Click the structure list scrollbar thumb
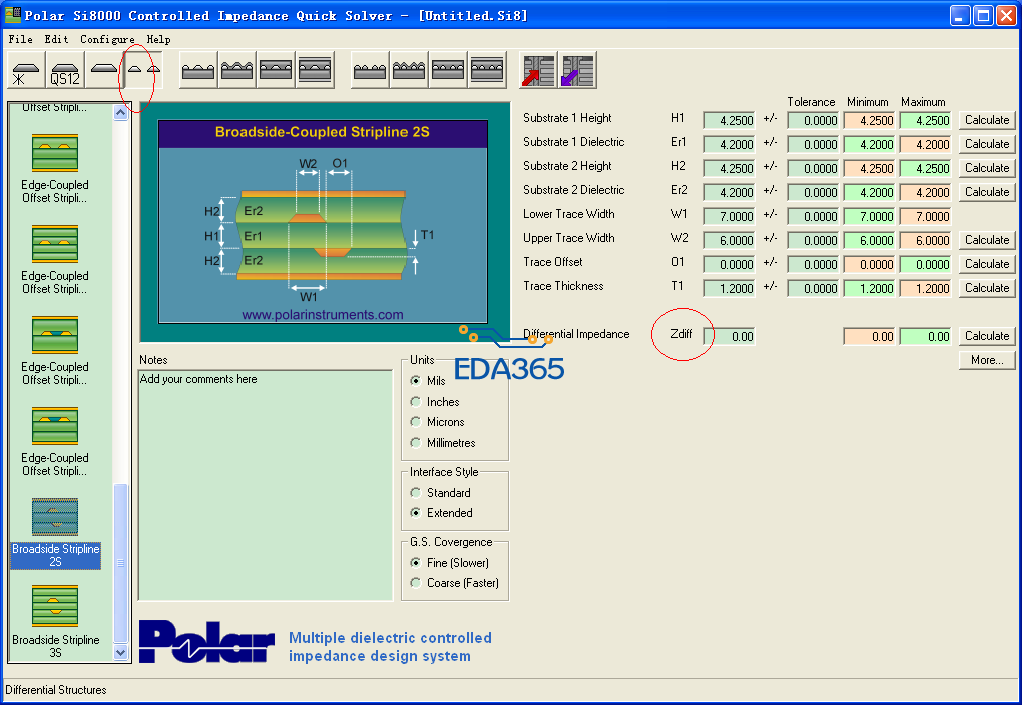1022x705 pixels. (x=120, y=562)
